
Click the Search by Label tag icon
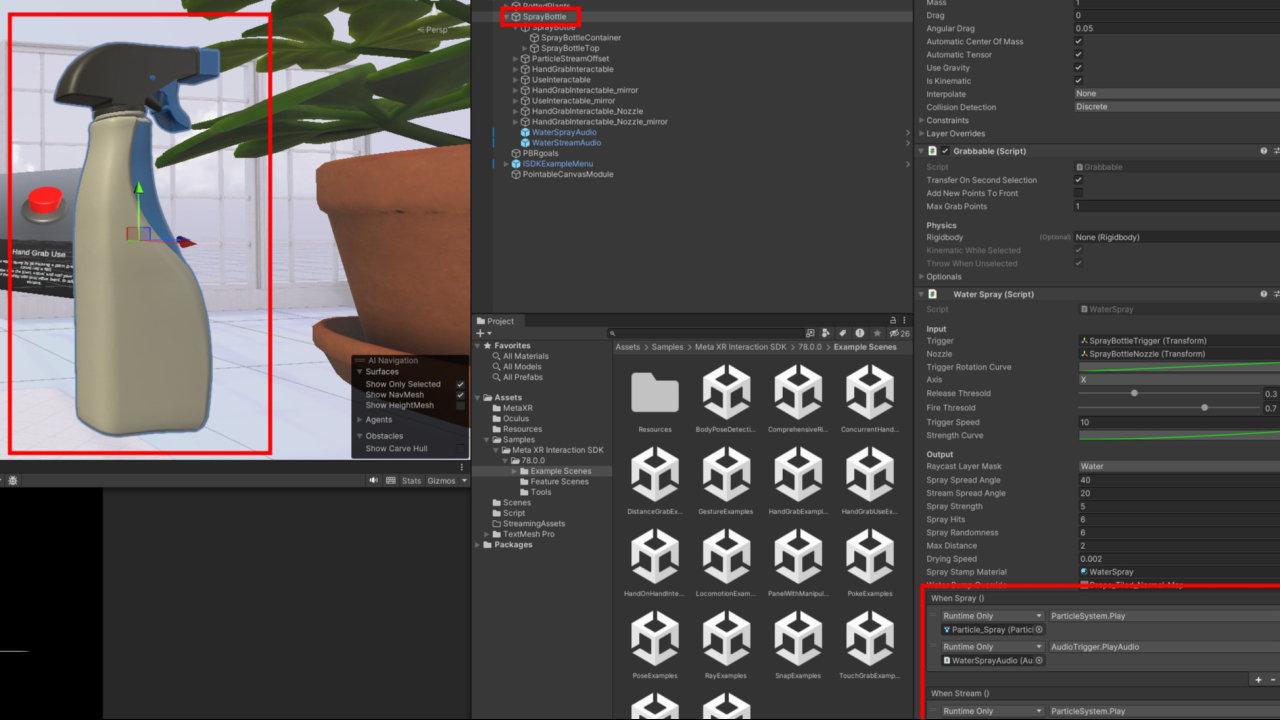pos(843,333)
